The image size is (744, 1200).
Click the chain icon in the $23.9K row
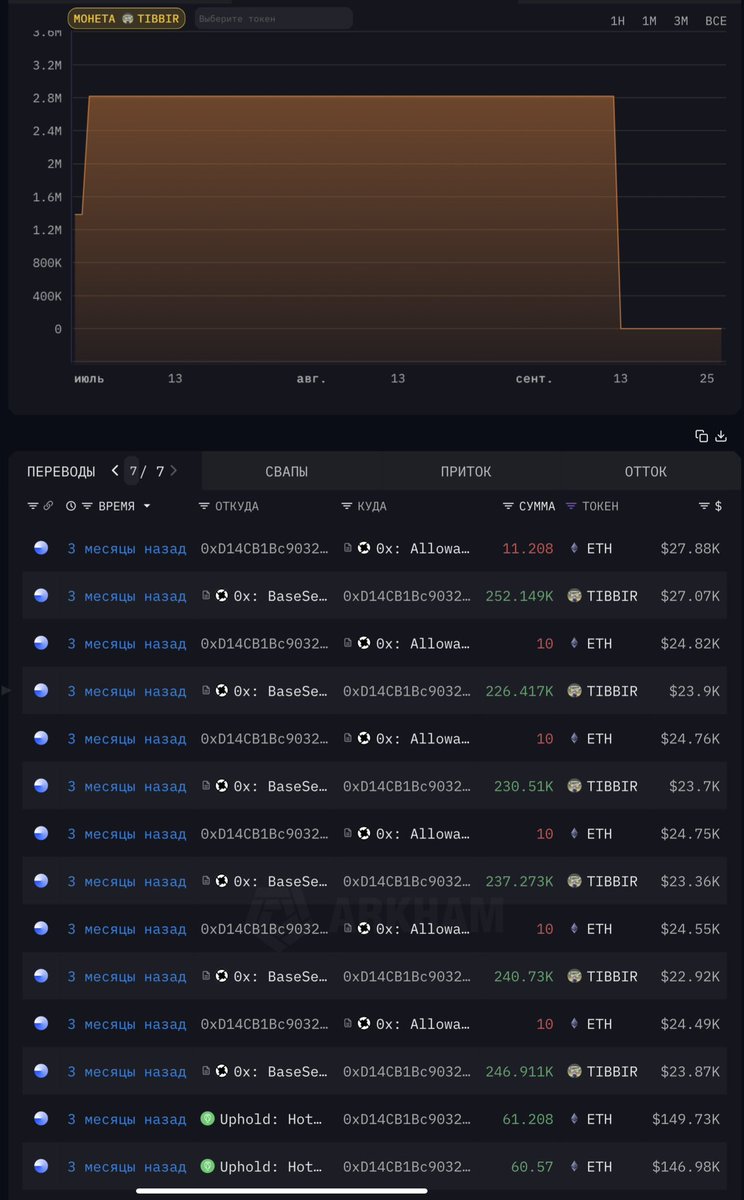[x=41, y=691]
